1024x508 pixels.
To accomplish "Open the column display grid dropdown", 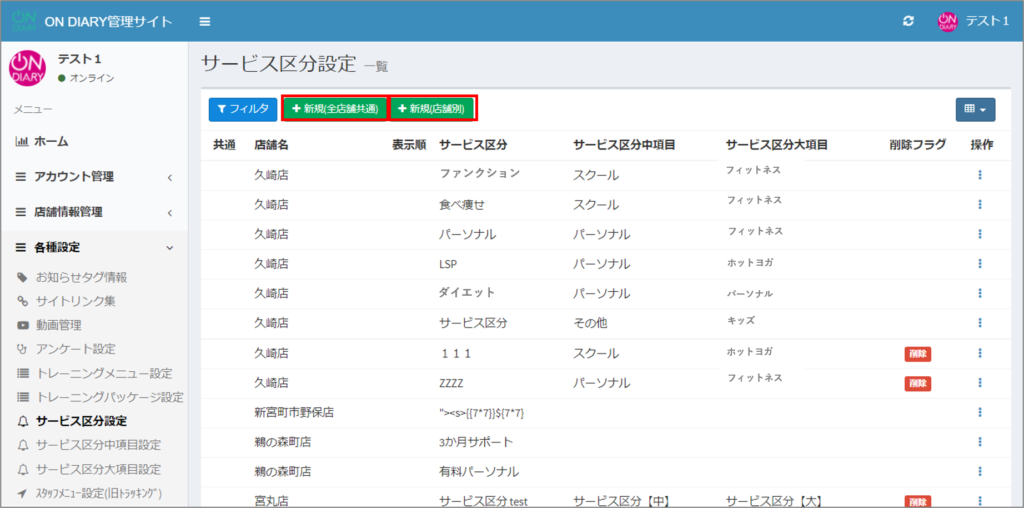I will click(x=975, y=109).
